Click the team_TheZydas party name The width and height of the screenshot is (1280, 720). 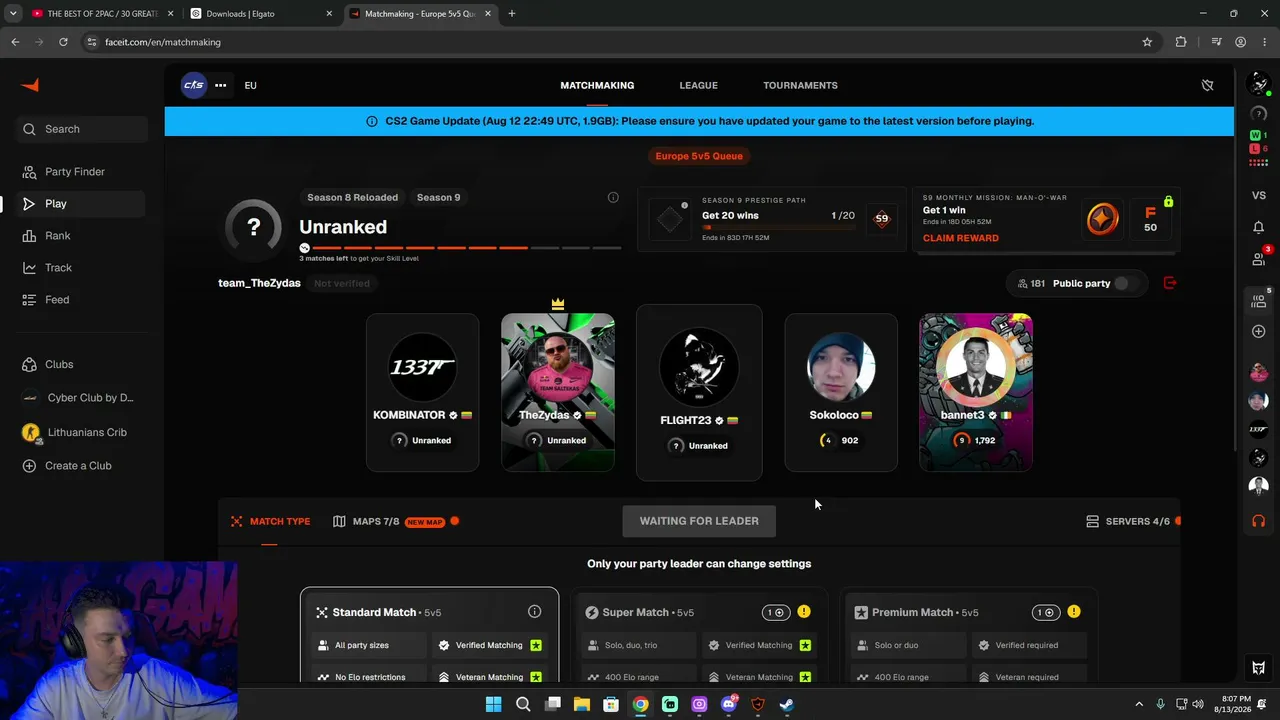pos(259,283)
